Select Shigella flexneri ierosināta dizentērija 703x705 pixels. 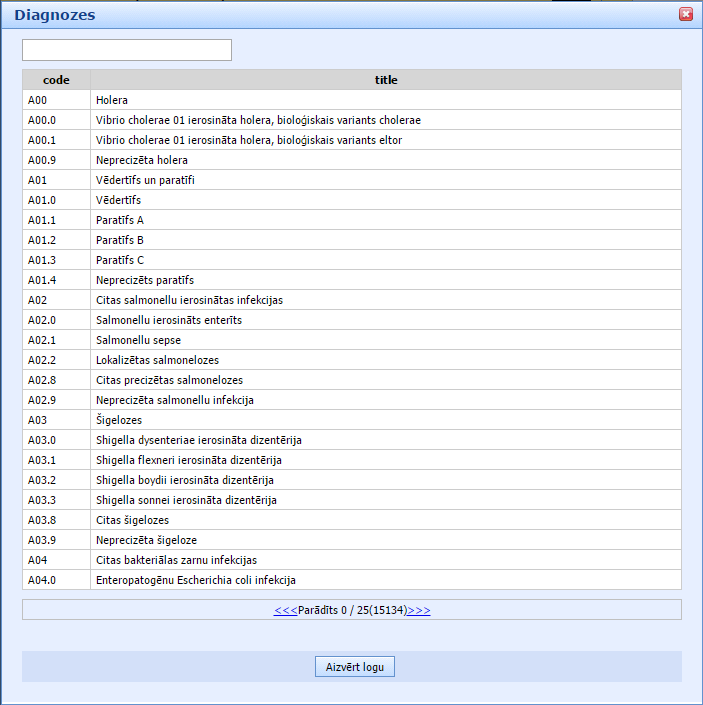[x=189, y=460]
